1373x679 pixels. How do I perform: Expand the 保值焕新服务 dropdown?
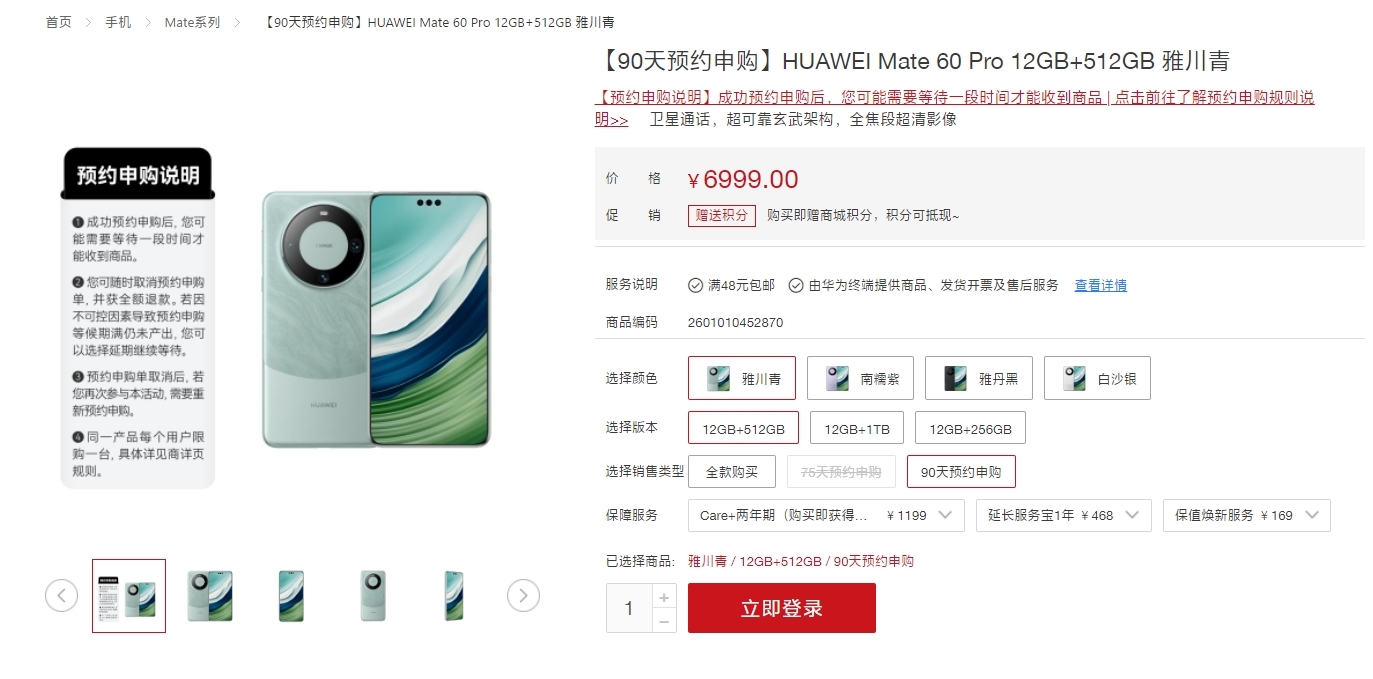click(1247, 515)
